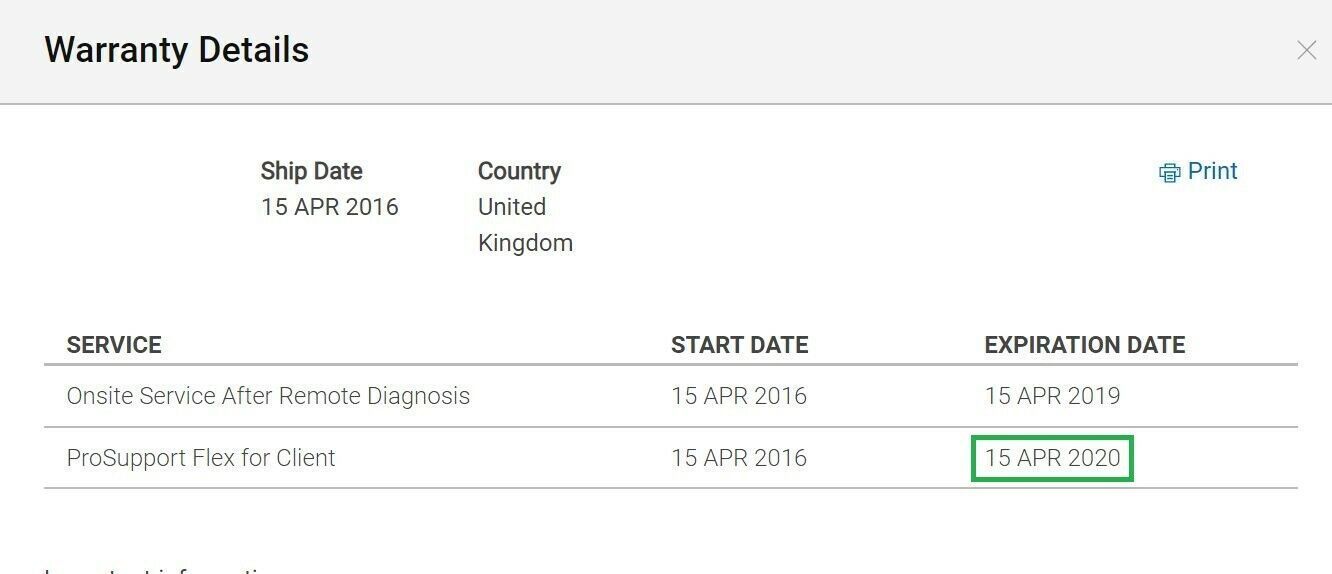The width and height of the screenshot is (1332, 574).
Task: Click the 15 APR 2019 expiration date
Action: 1052,396
